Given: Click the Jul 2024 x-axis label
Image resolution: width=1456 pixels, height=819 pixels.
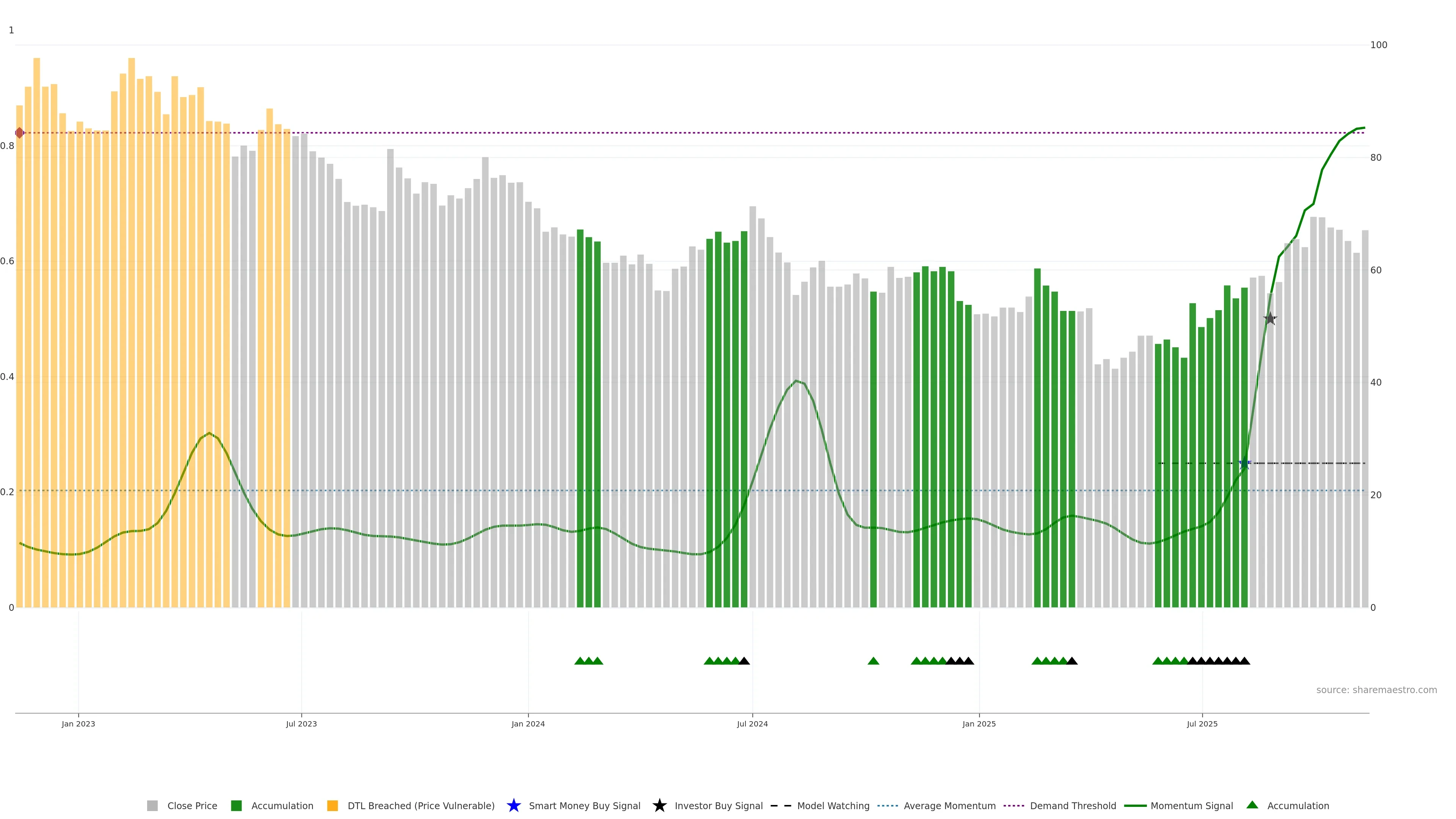Looking at the screenshot, I should tap(752, 724).
